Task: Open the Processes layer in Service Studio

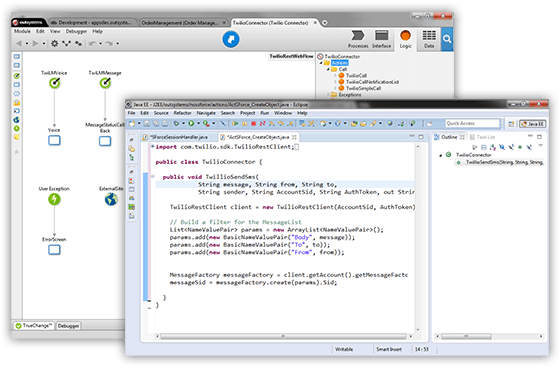Action: (x=358, y=39)
